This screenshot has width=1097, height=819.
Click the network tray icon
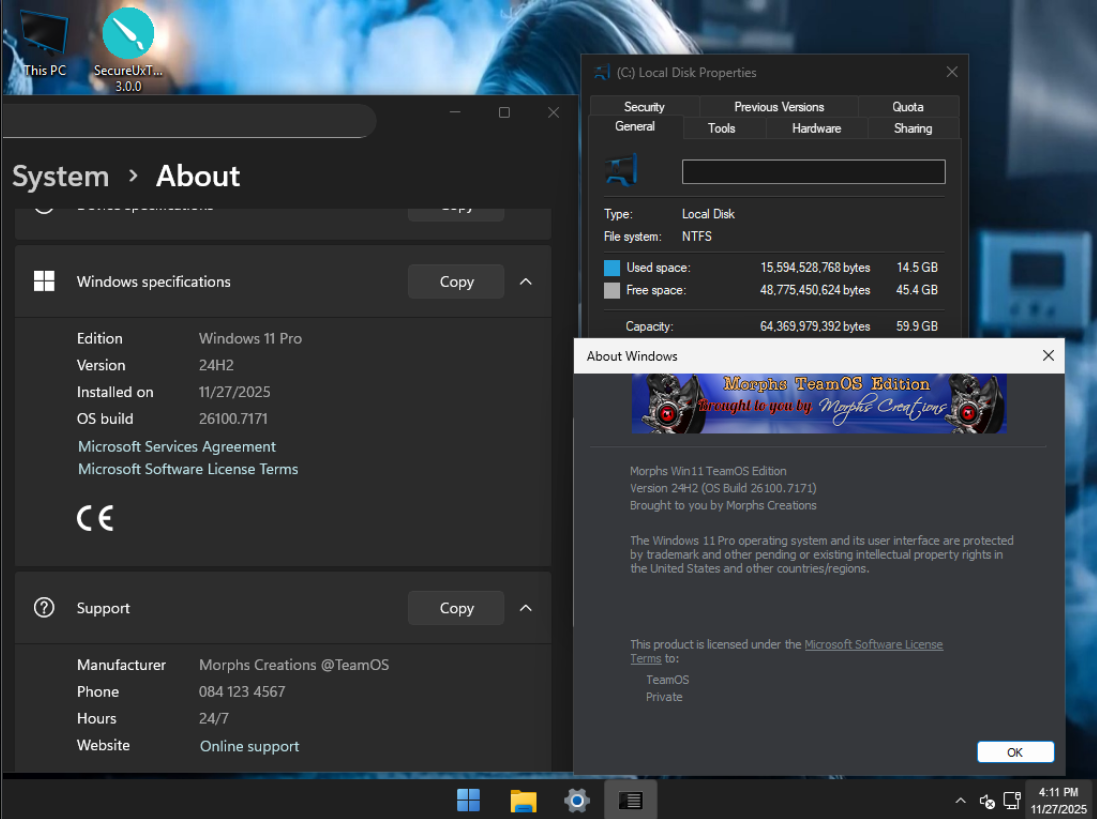coord(1011,801)
